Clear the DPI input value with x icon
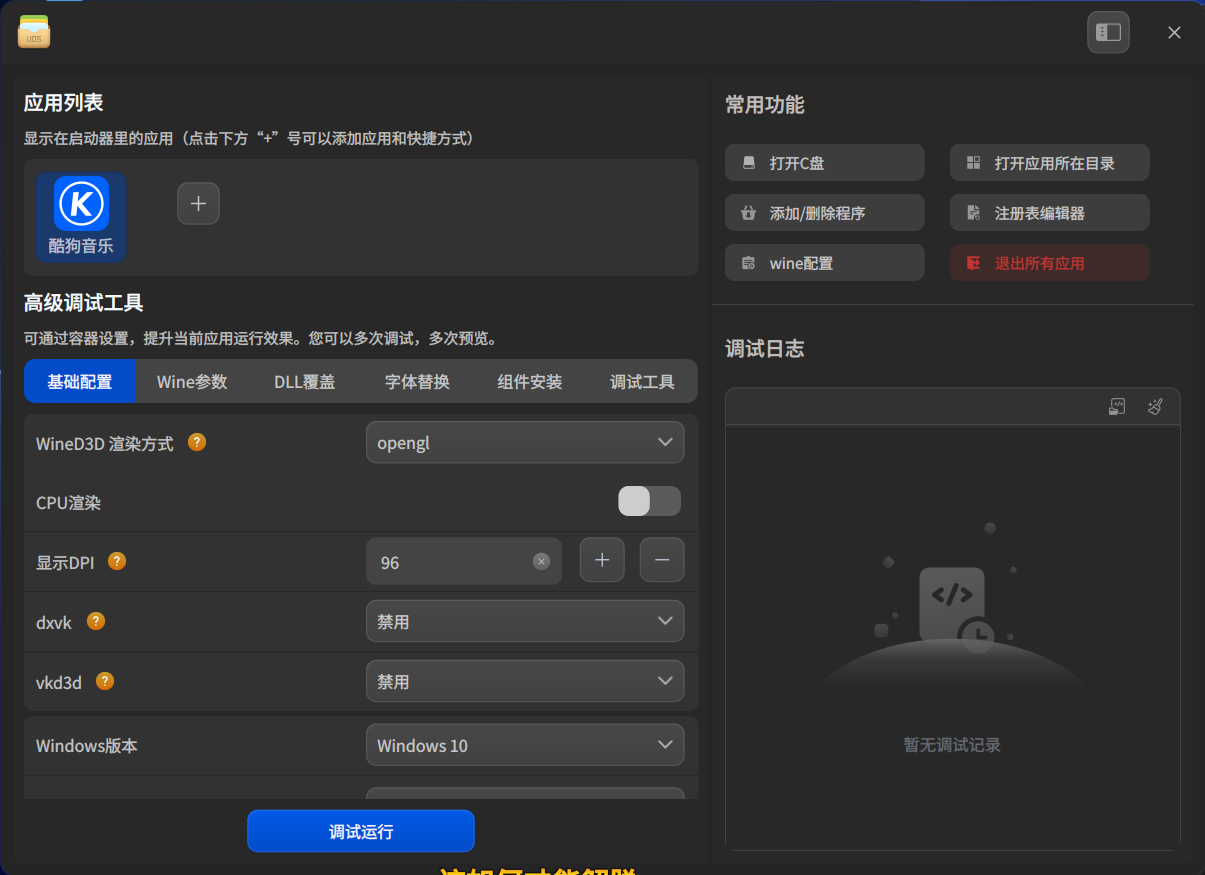 click(541, 562)
